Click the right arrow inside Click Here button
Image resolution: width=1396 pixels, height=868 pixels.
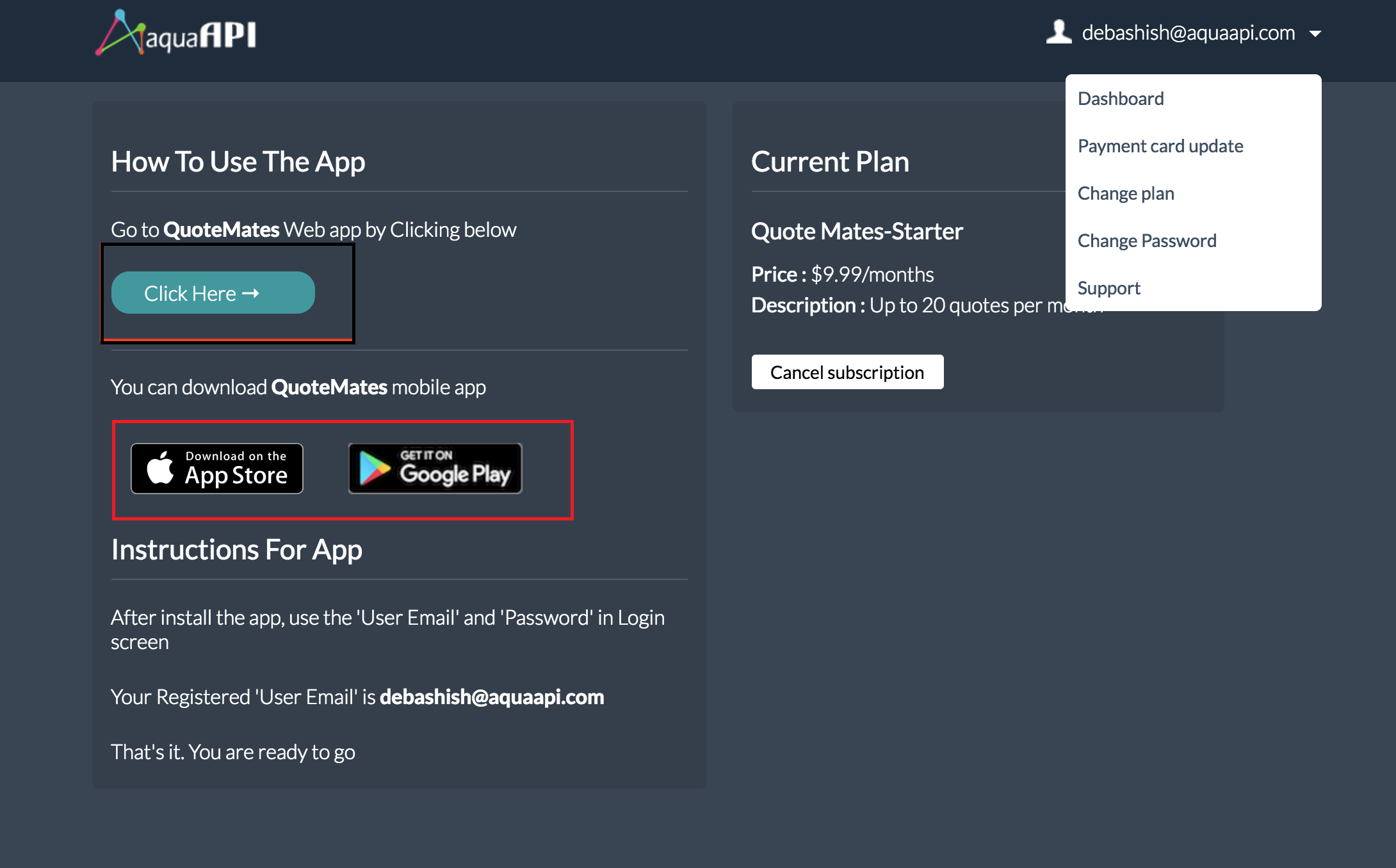[250, 293]
